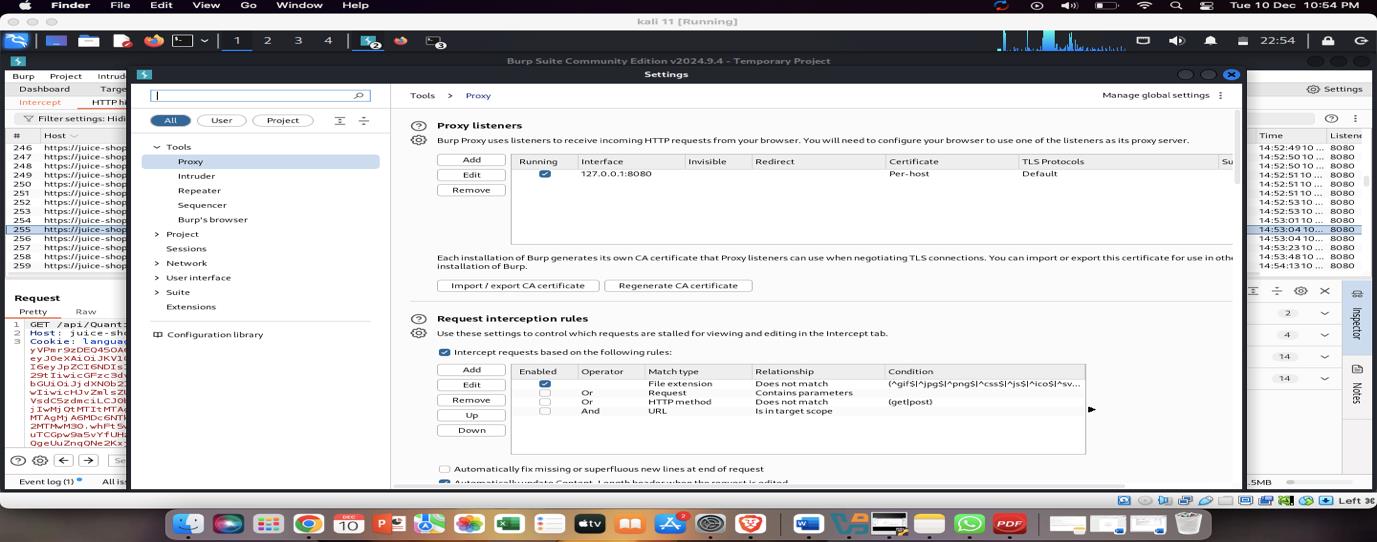
Task: Click the Kali volume speaker icon
Action: [1176, 41]
